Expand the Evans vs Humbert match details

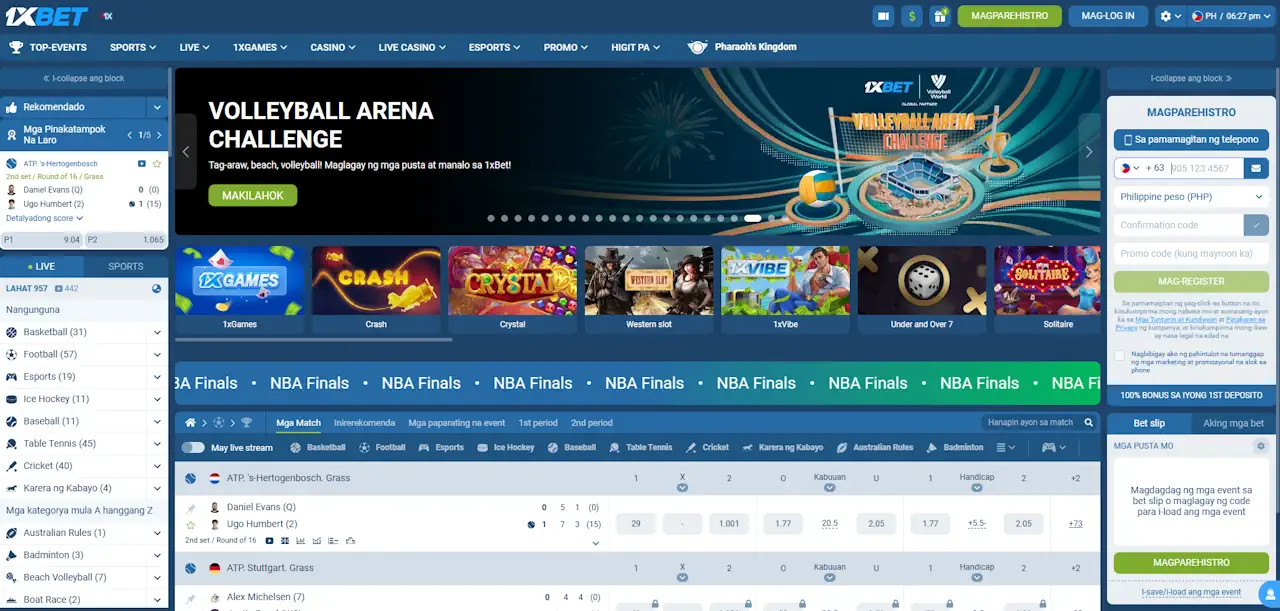coord(595,543)
